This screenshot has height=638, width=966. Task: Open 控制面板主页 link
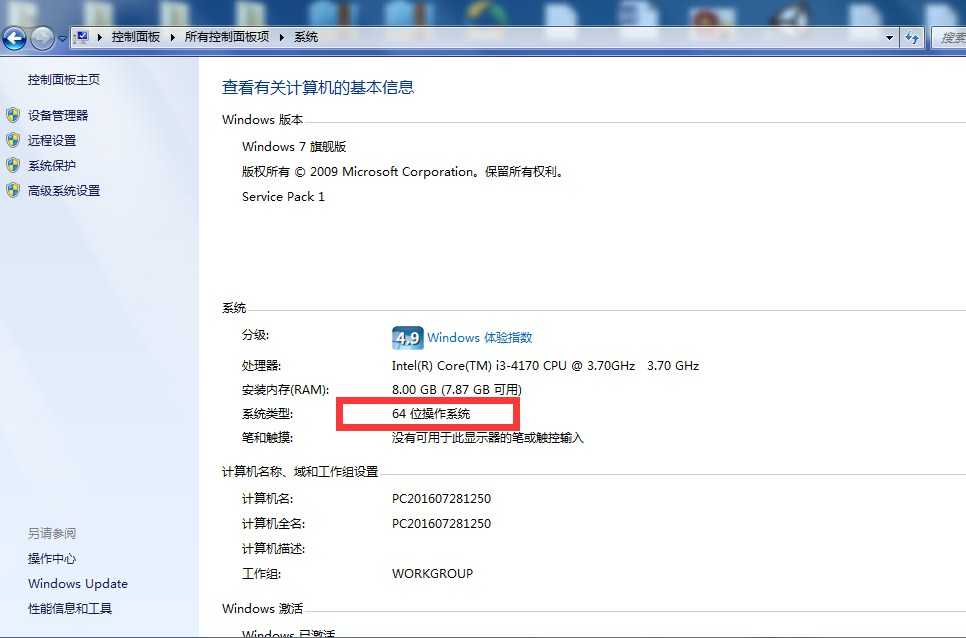pyautogui.click(x=63, y=79)
